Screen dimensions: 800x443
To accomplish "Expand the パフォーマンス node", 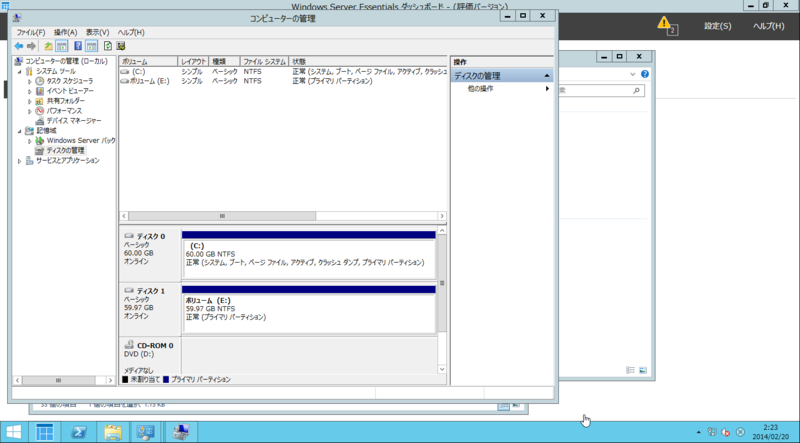I will pos(30,111).
